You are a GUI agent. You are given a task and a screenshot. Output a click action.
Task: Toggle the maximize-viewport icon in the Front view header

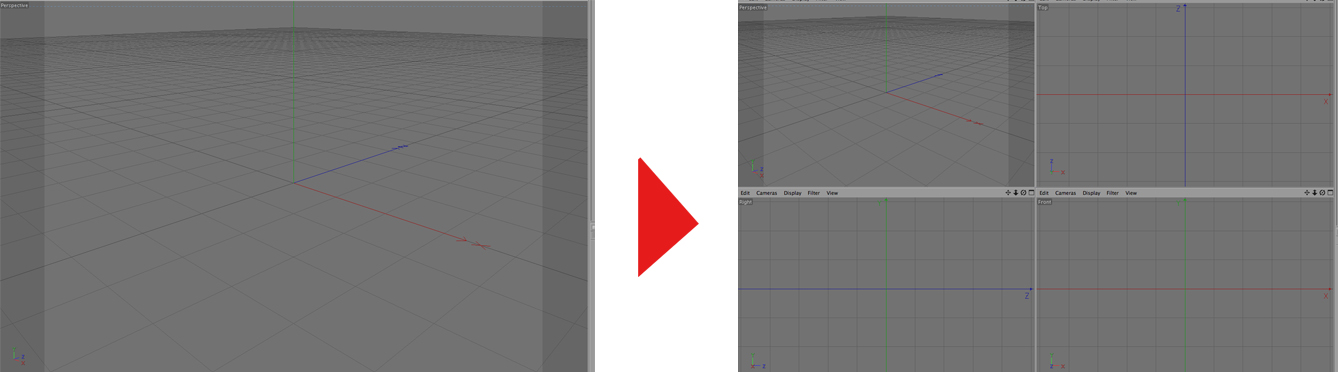click(x=1330, y=193)
